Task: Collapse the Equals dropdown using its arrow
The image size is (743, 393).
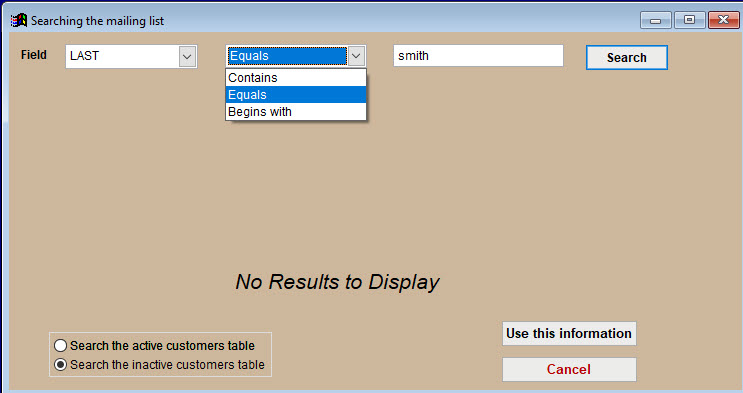Action: (356, 56)
